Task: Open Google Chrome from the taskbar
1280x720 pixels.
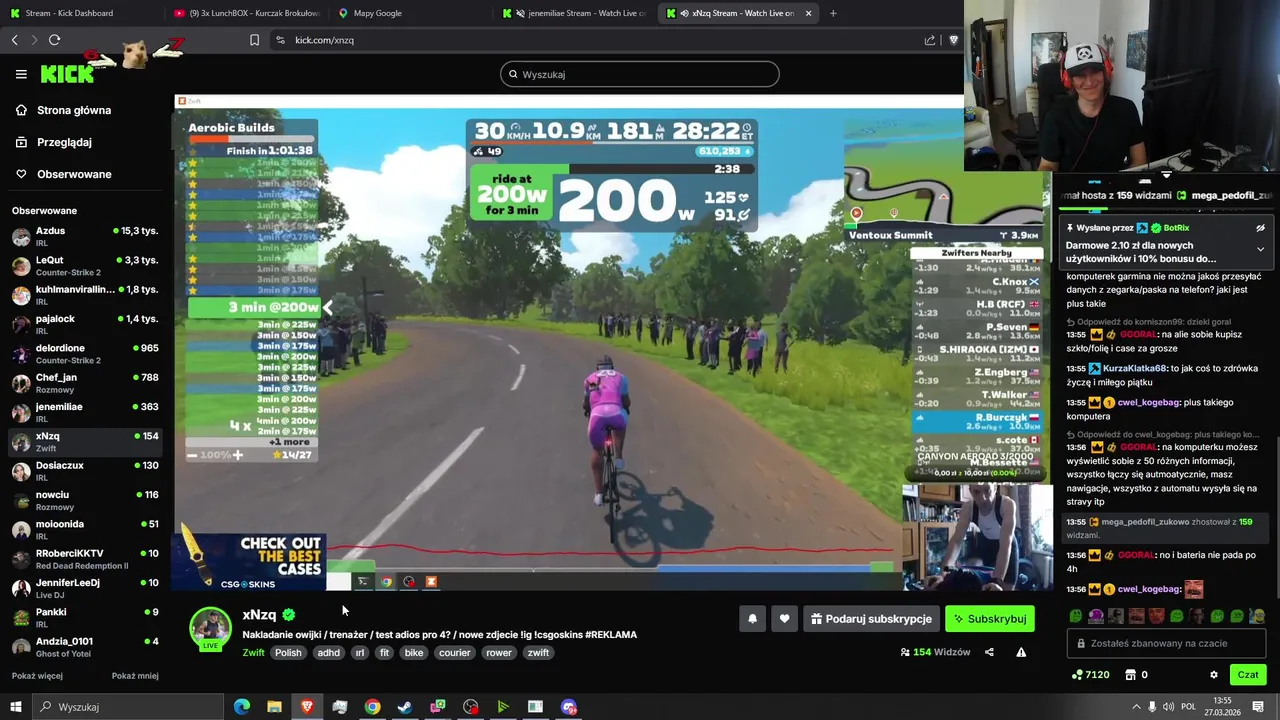Action: tap(372, 707)
